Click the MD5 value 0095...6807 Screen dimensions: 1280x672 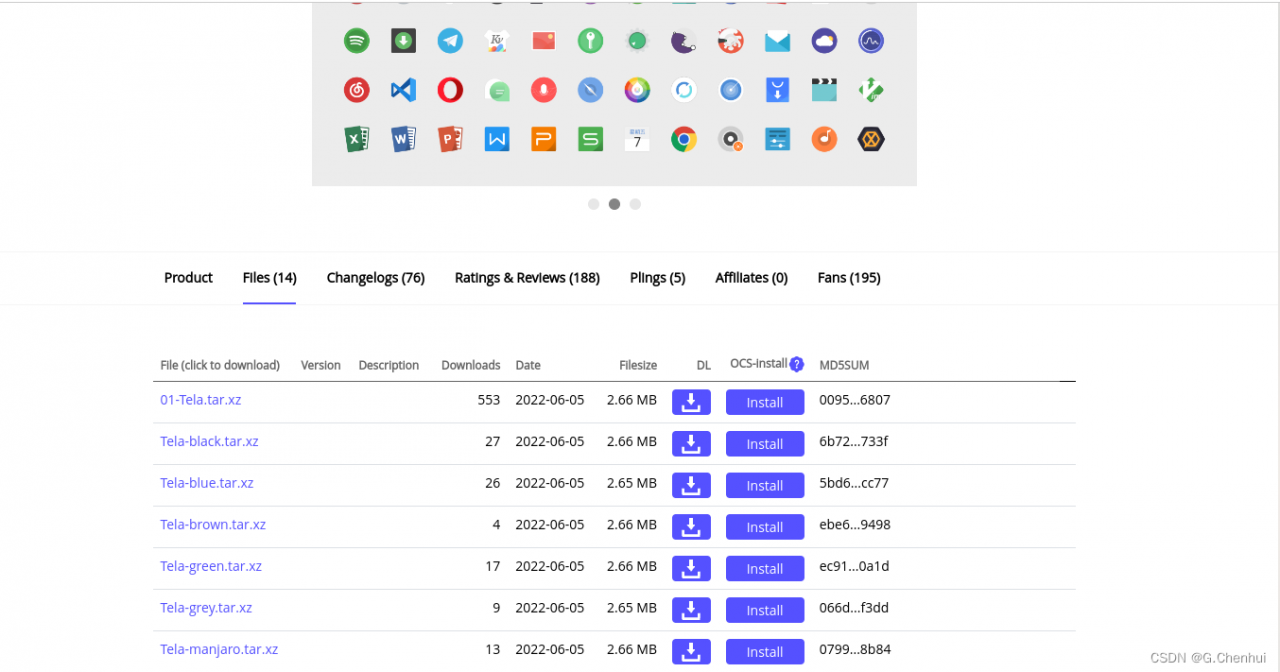[854, 400]
